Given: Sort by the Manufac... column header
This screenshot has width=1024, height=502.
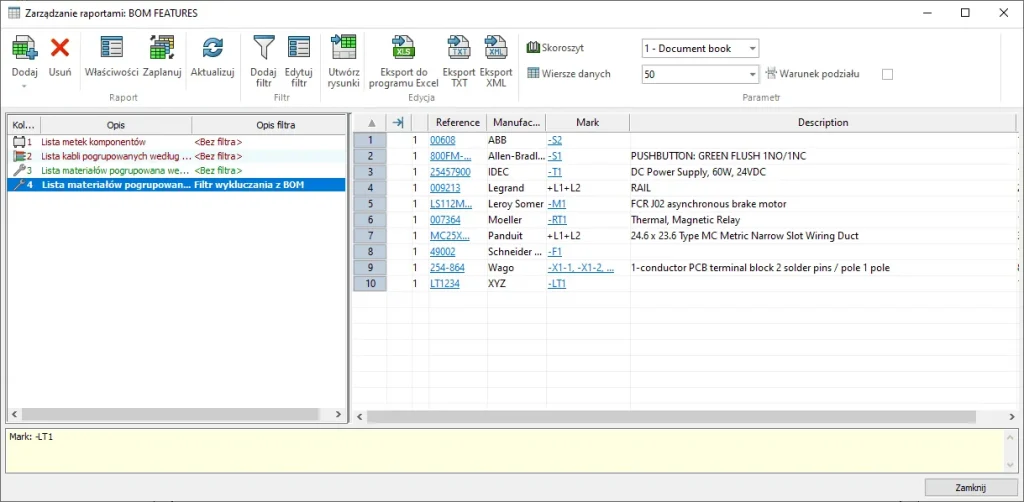Looking at the screenshot, I should (x=517, y=123).
